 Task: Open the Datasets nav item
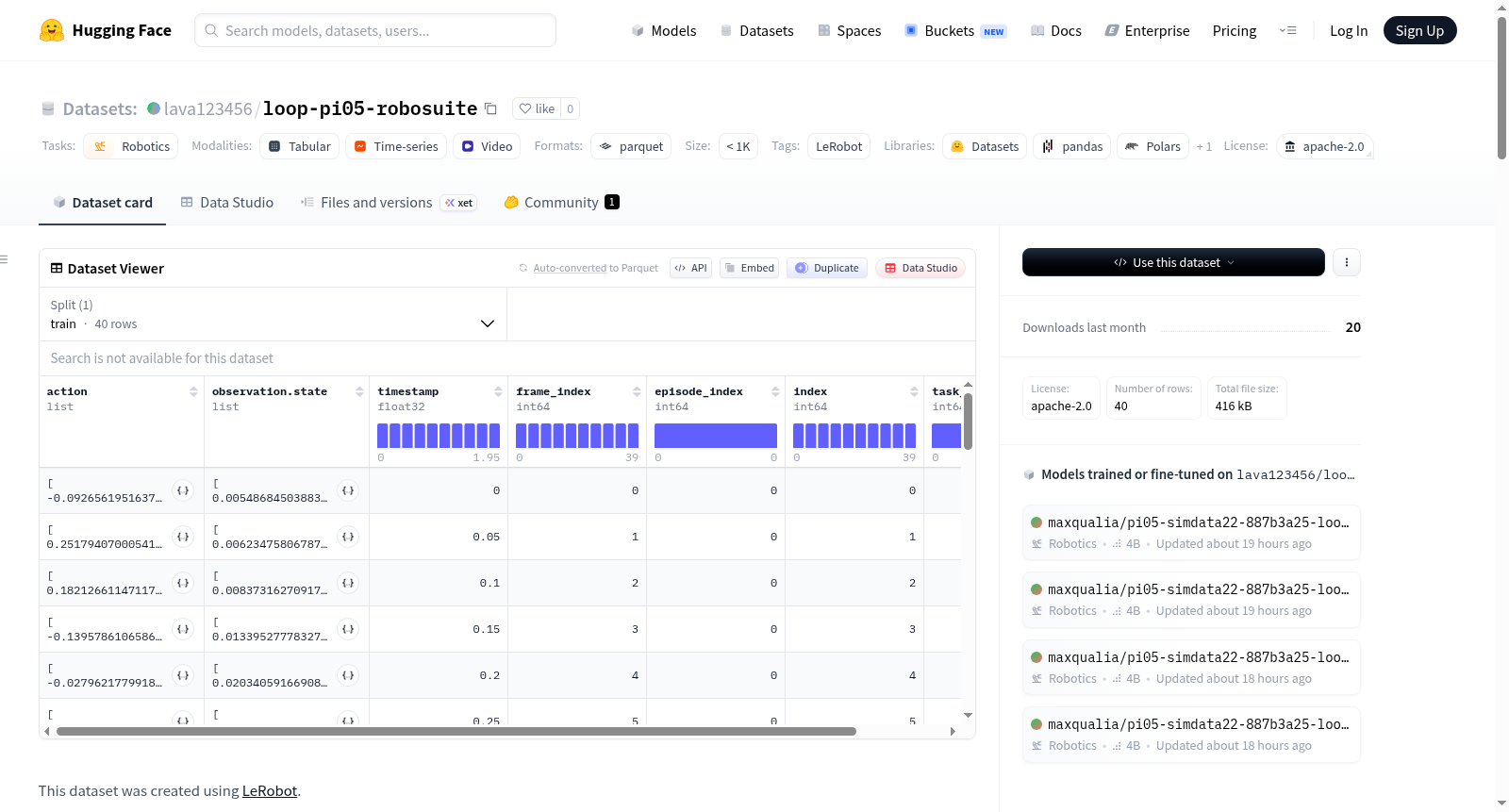[x=757, y=30]
